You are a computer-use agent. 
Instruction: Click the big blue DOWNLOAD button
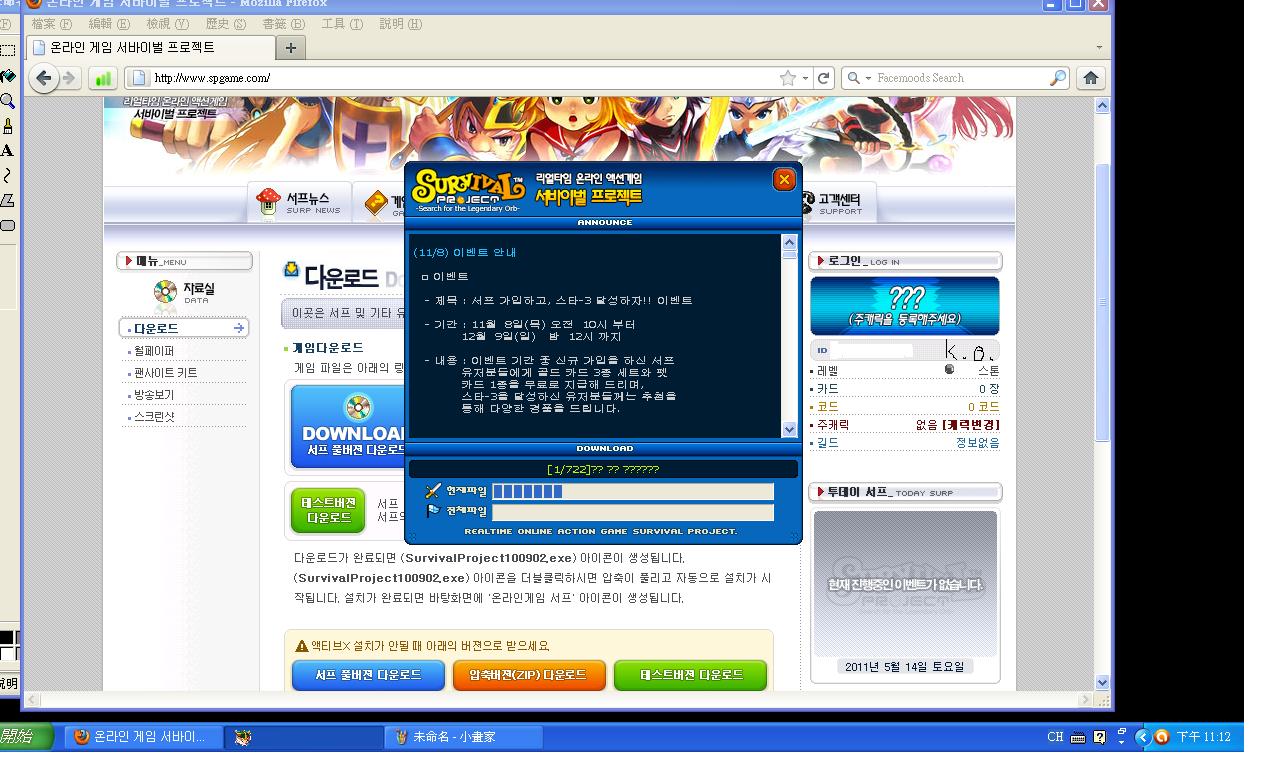[348, 427]
